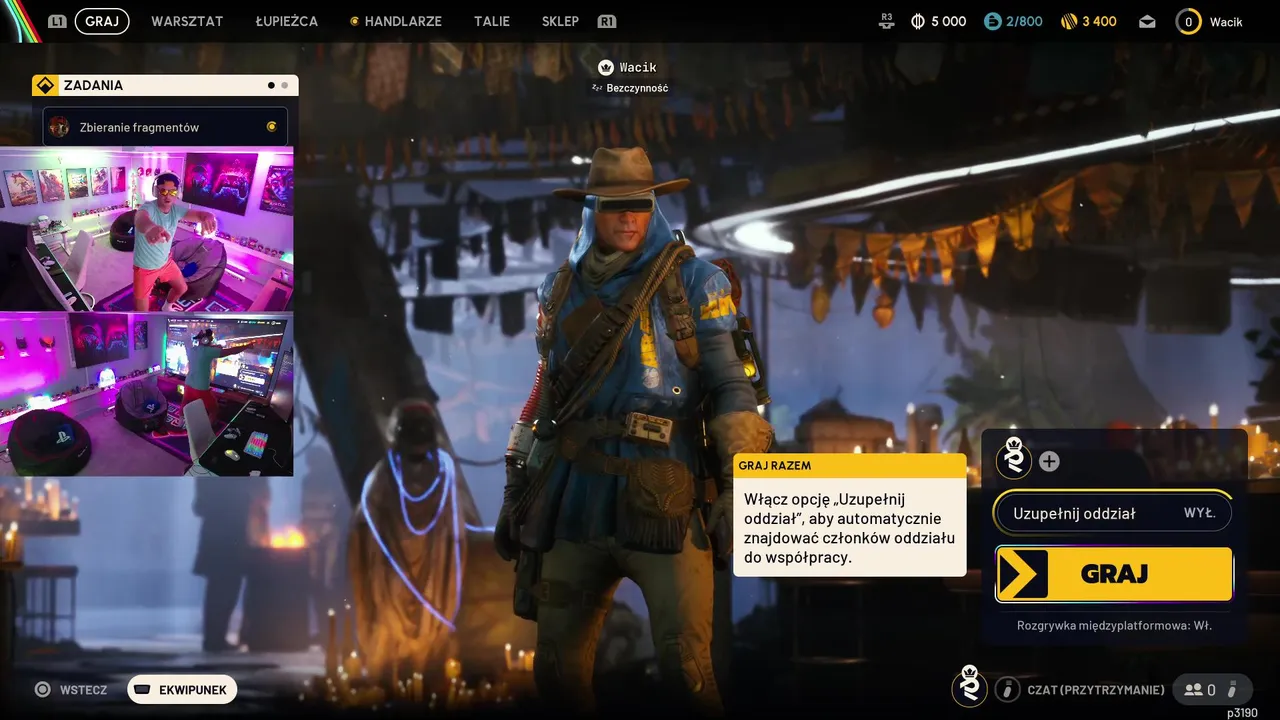Click Rozgrywka międzyplatformowa: Wł. text
The width and height of the screenshot is (1280, 720).
tap(1114, 626)
